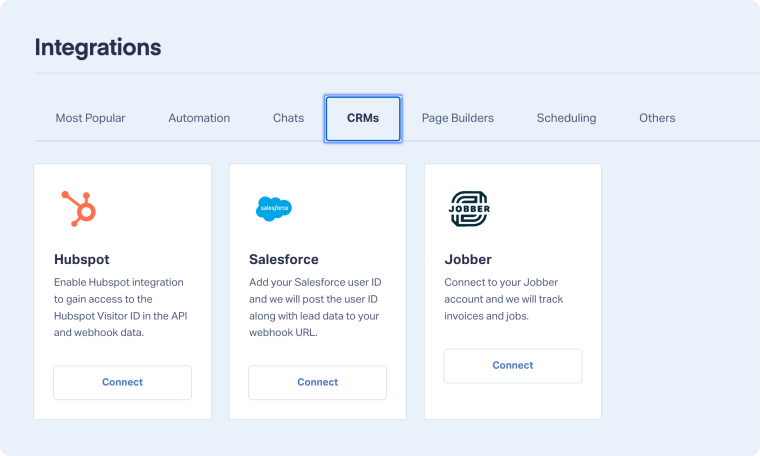Connect the Jobber integration
This screenshot has width=760, height=456.
[513, 365]
